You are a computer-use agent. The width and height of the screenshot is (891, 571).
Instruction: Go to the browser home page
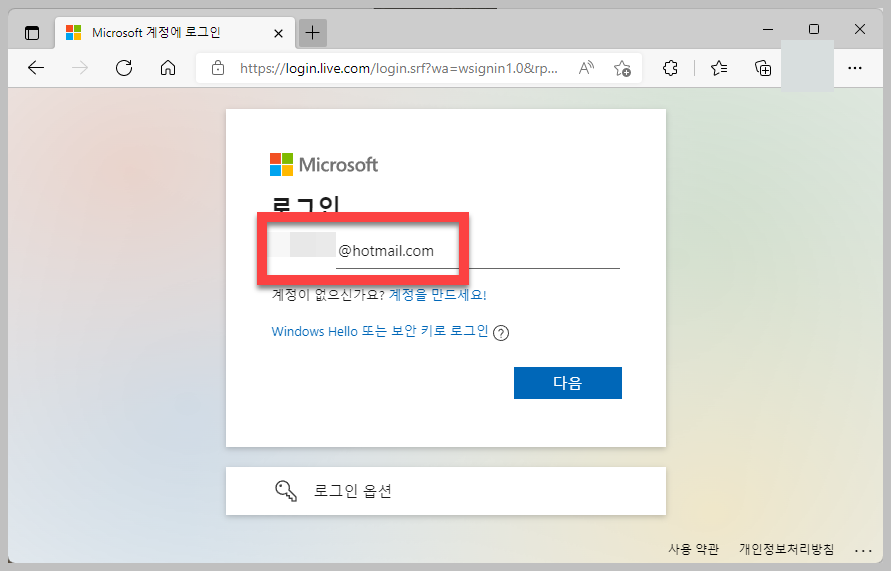click(168, 68)
